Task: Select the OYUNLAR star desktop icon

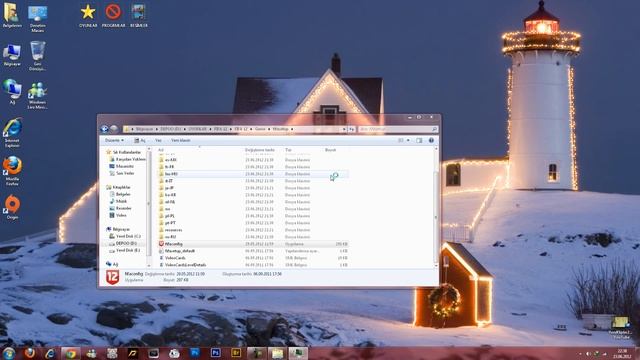Action: click(88, 16)
